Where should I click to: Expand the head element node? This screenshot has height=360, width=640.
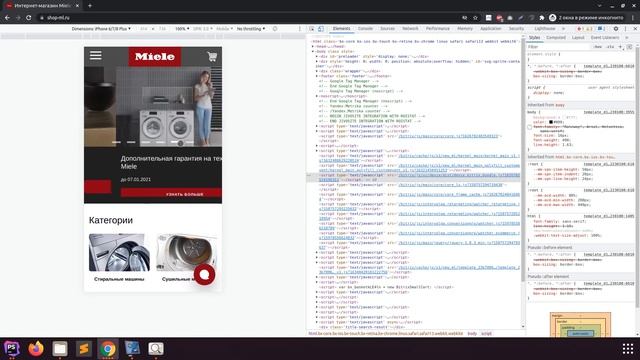pos(314,47)
